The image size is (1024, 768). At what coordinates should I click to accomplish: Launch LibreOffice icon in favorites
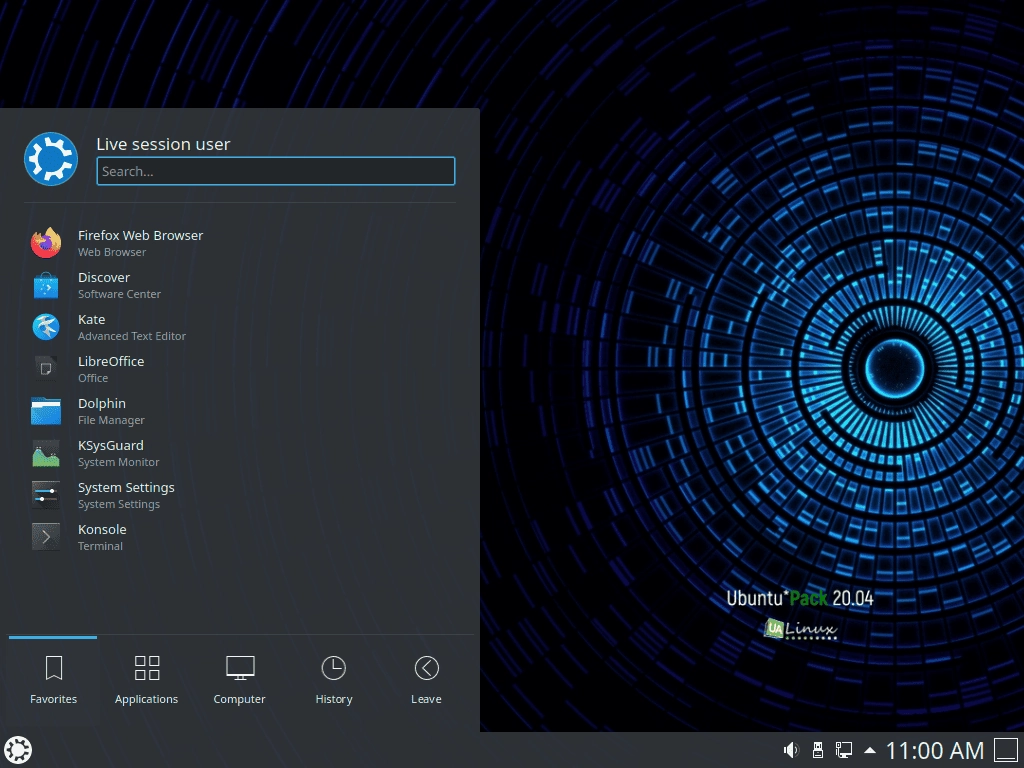click(46, 369)
